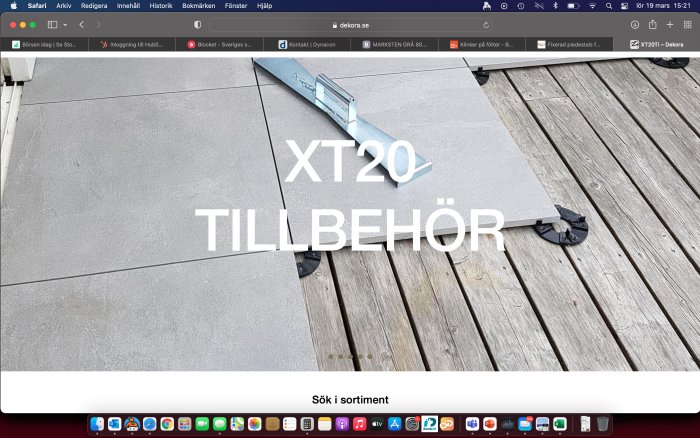Open Apple TV from the dock

point(377,424)
